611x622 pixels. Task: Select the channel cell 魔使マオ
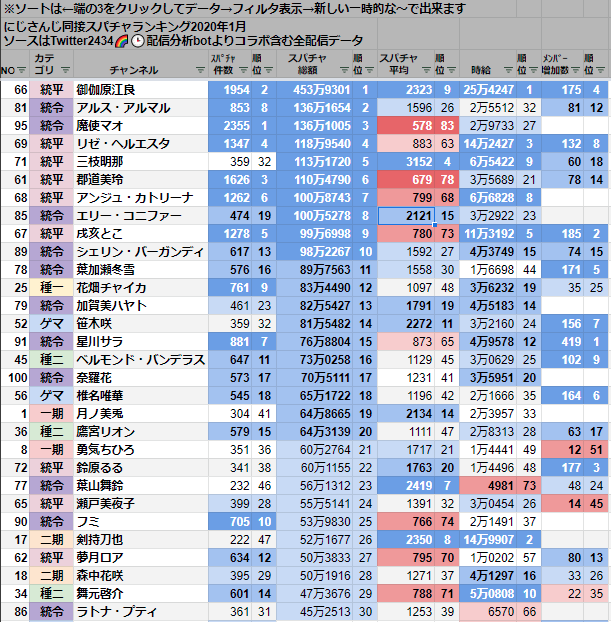click(x=140, y=126)
